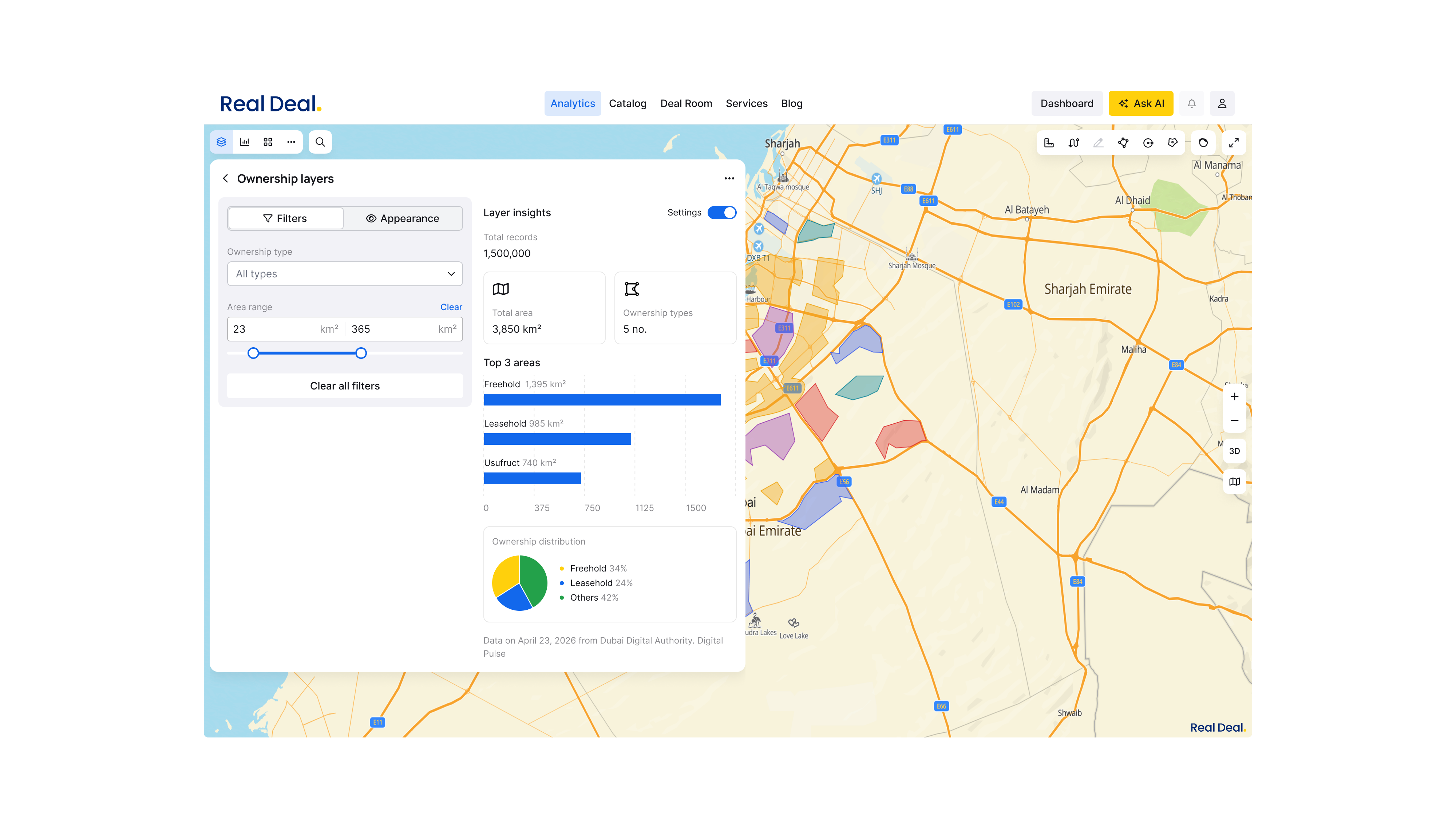Screen dimensions: 1456x819
Task: Toggle the 3D map view
Action: coord(1234,451)
